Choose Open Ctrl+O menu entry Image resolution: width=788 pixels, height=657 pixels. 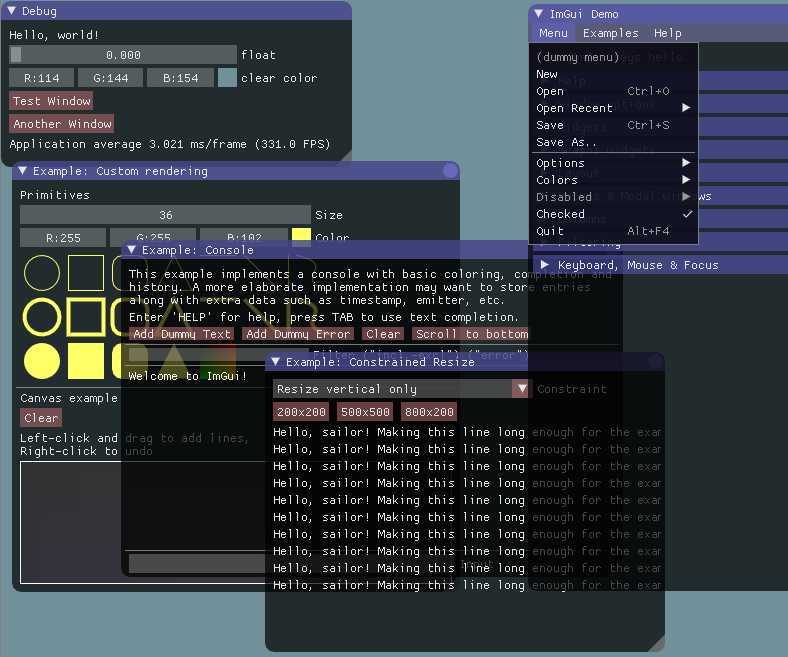(x=613, y=91)
